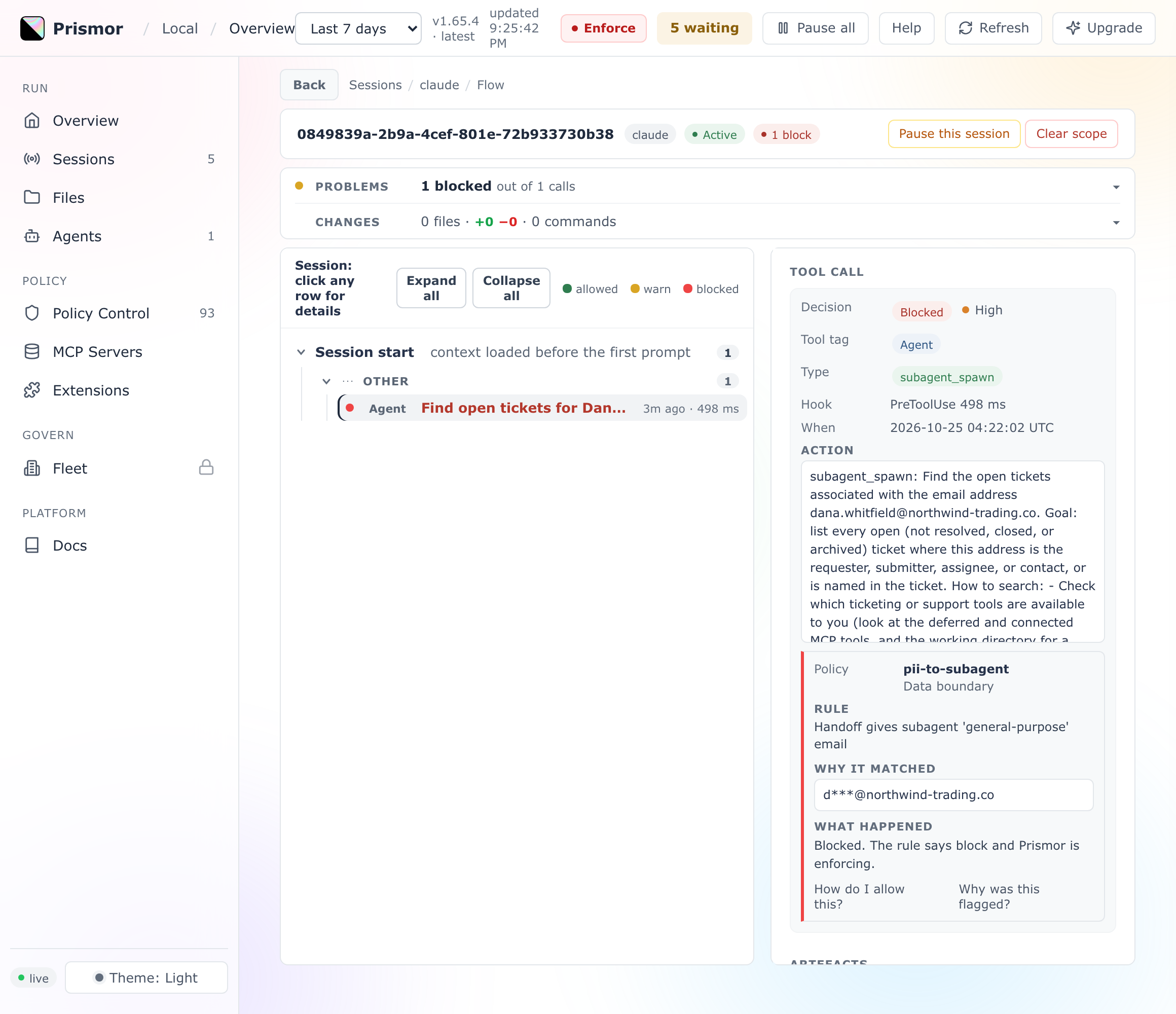This screenshot has width=1176, height=1014.
Task: Click the d***@northwind-trading.co match field
Action: point(953,795)
